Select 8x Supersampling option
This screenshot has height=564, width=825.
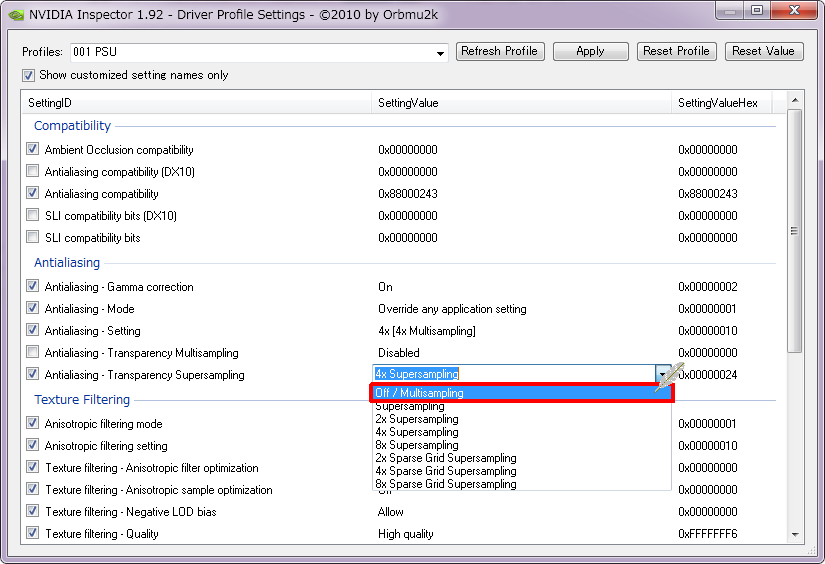(x=521, y=445)
